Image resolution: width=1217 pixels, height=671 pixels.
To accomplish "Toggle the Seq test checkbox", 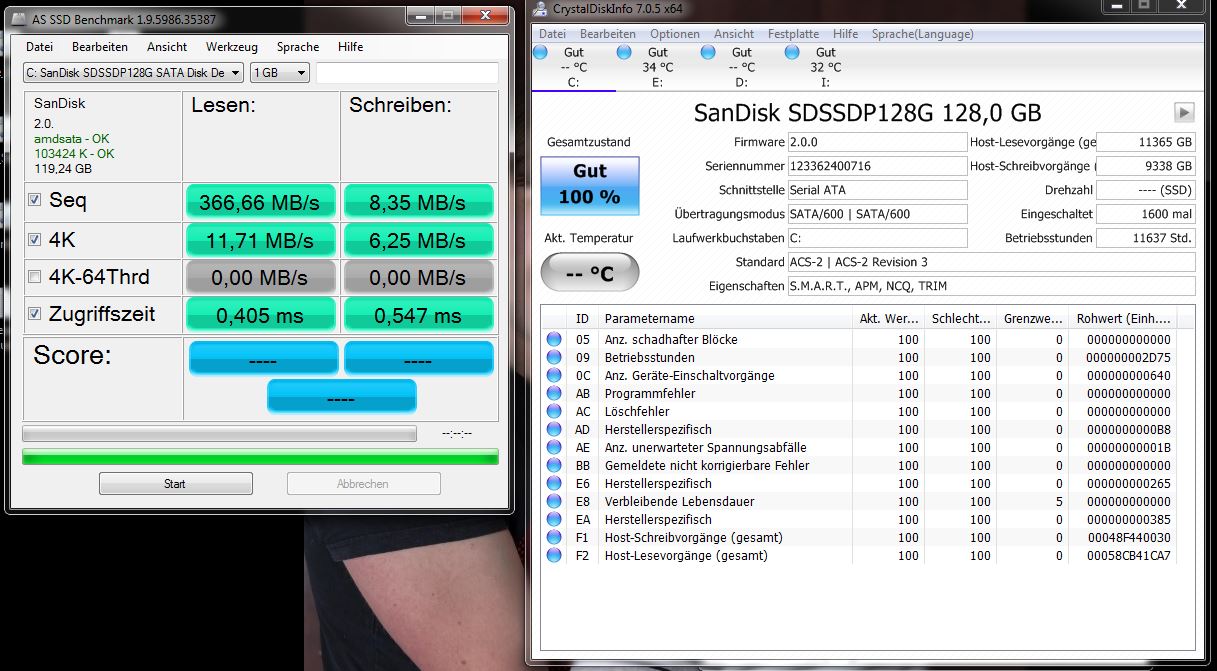I will pos(35,201).
